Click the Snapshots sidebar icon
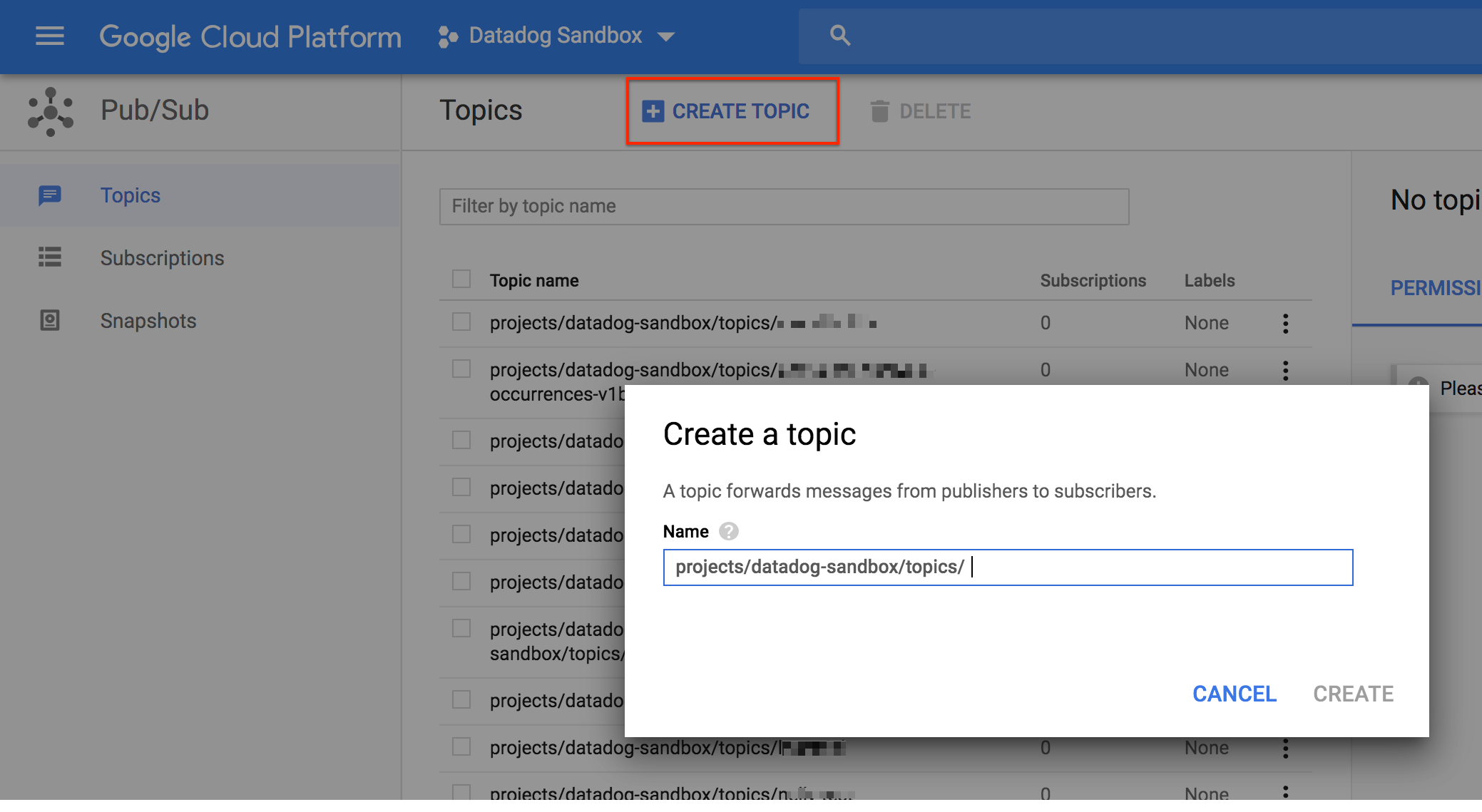1482x812 pixels. (x=49, y=321)
